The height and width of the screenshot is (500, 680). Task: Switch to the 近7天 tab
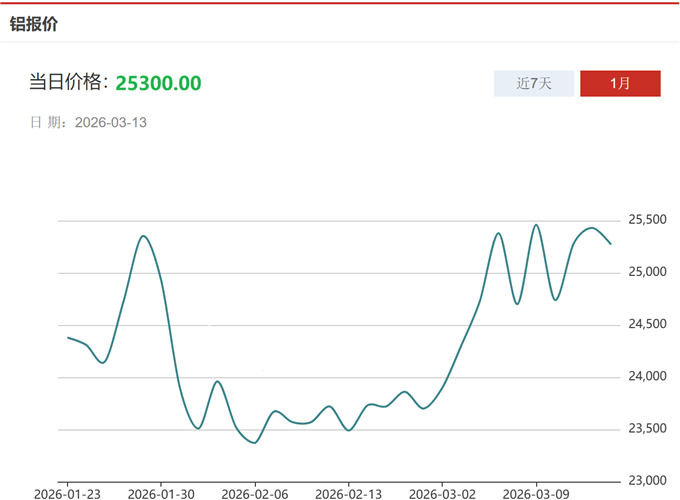[534, 84]
